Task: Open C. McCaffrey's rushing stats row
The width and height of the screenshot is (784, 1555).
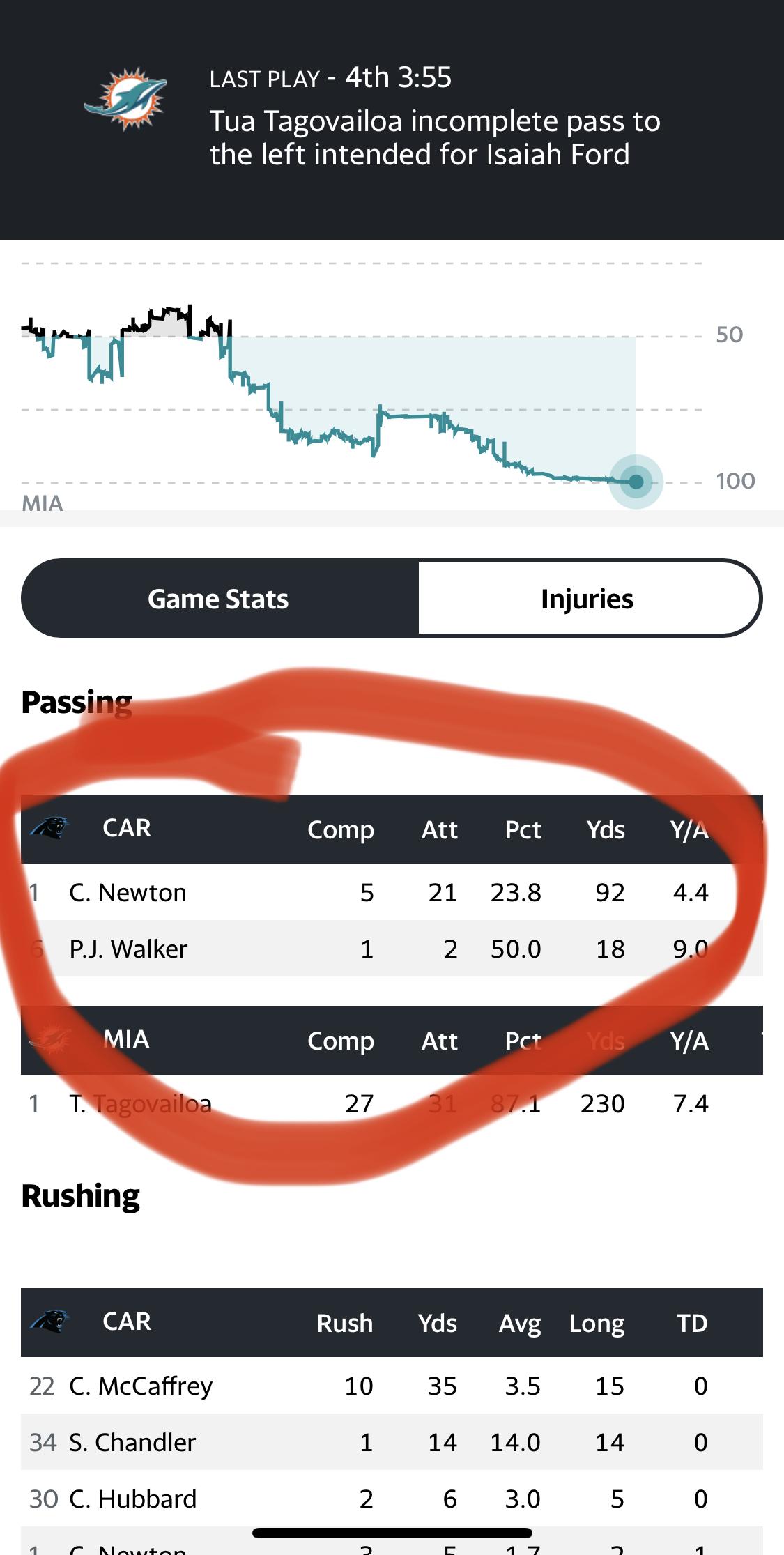Action: (x=141, y=1386)
